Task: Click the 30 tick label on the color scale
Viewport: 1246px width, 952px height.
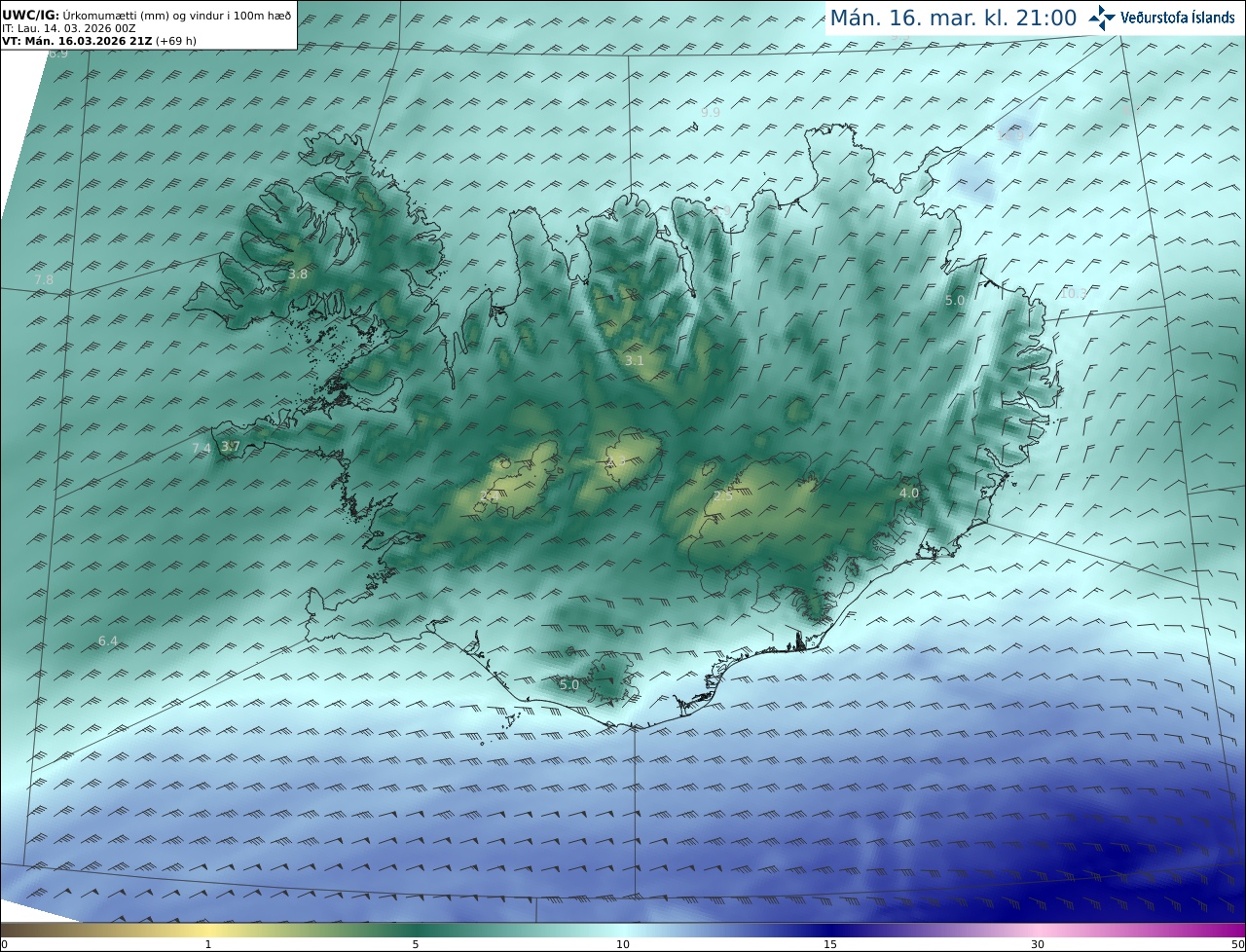Action: pyautogui.click(x=1038, y=944)
